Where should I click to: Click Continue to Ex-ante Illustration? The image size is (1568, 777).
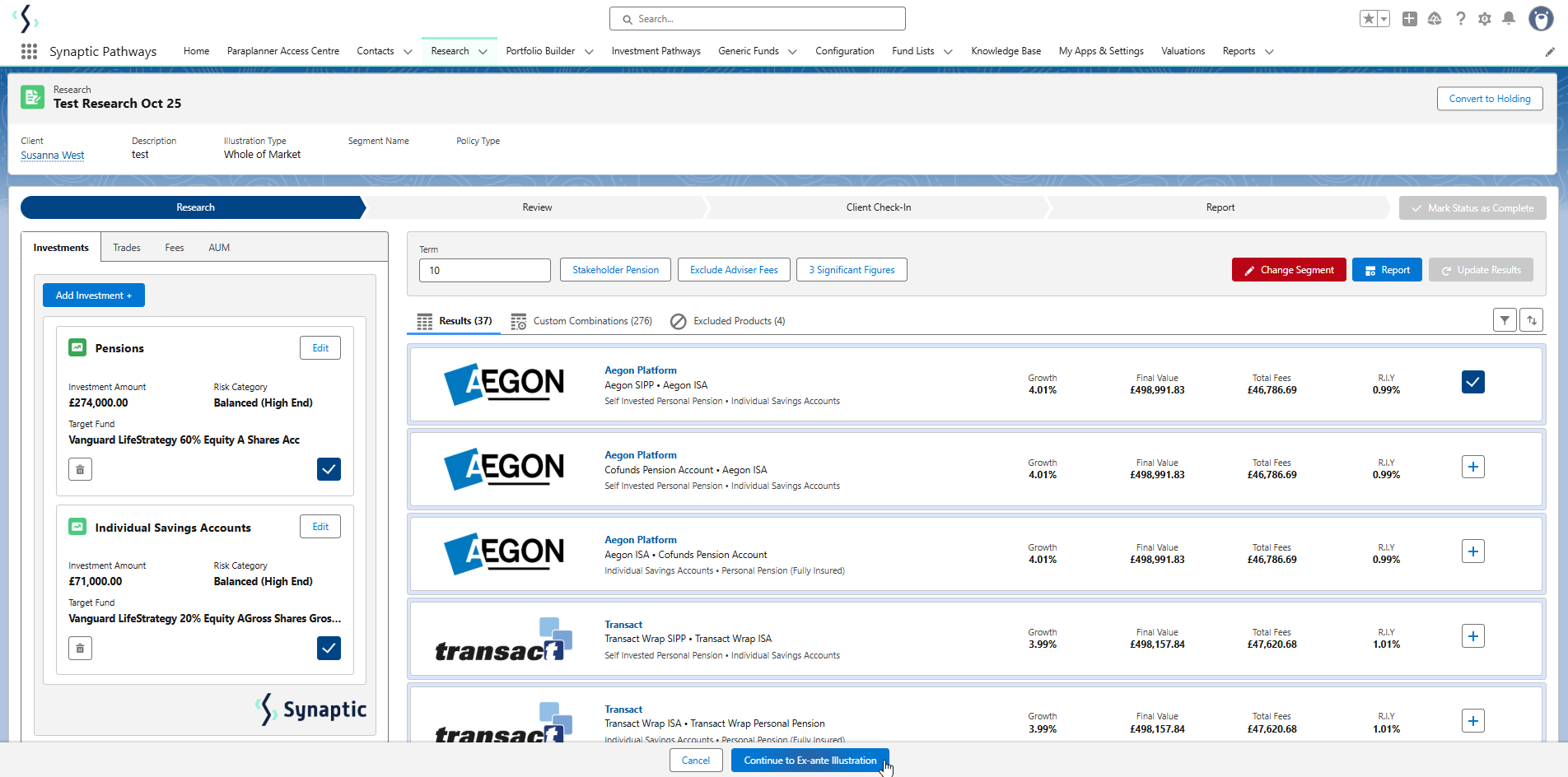(x=810, y=761)
